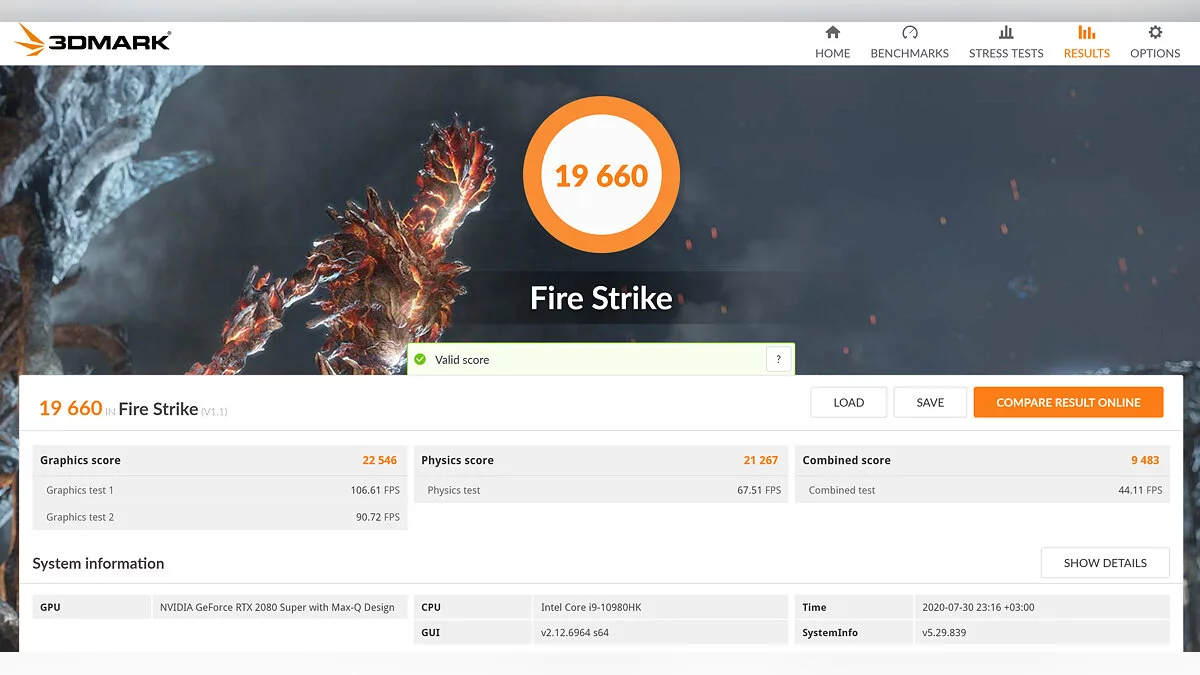Click the Graphics test 1 value 106.61 FPS
Image resolution: width=1200 pixels, height=675 pixels.
pos(375,490)
